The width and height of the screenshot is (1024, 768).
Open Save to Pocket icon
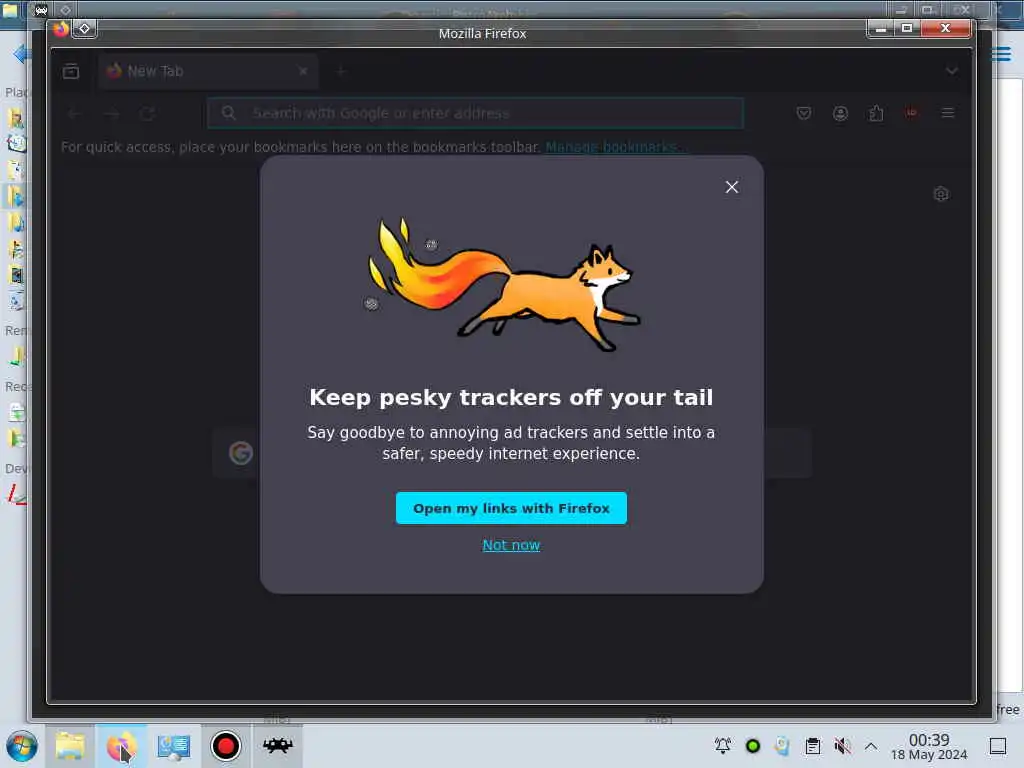(x=804, y=114)
